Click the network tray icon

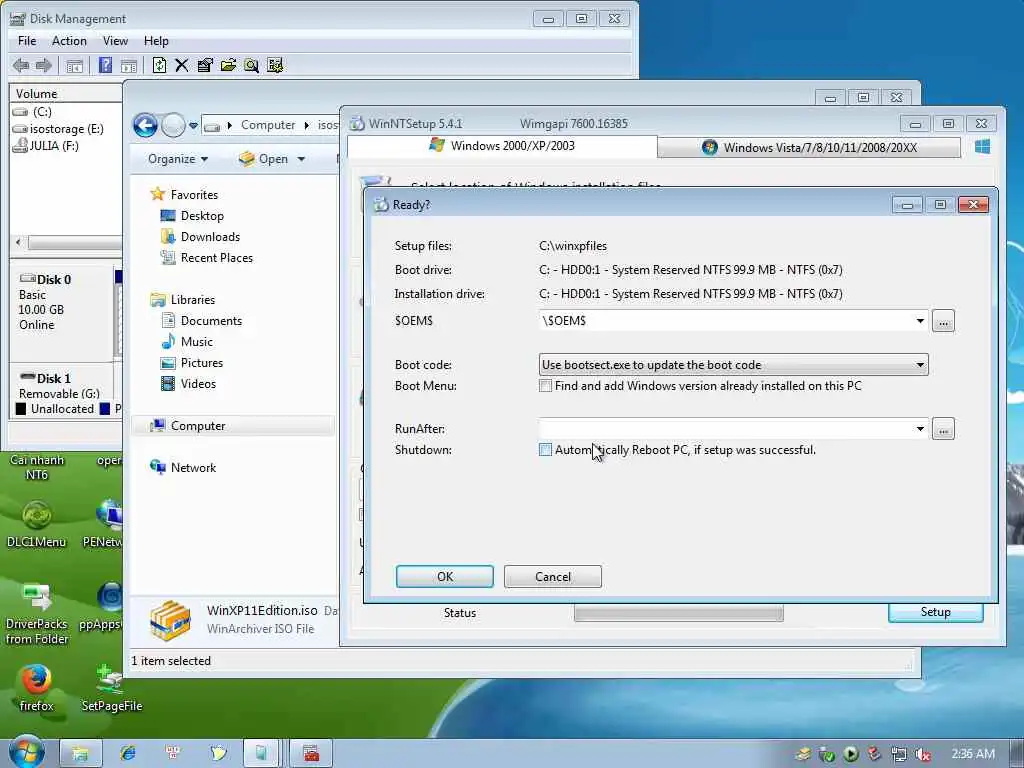pyautogui.click(x=899, y=754)
